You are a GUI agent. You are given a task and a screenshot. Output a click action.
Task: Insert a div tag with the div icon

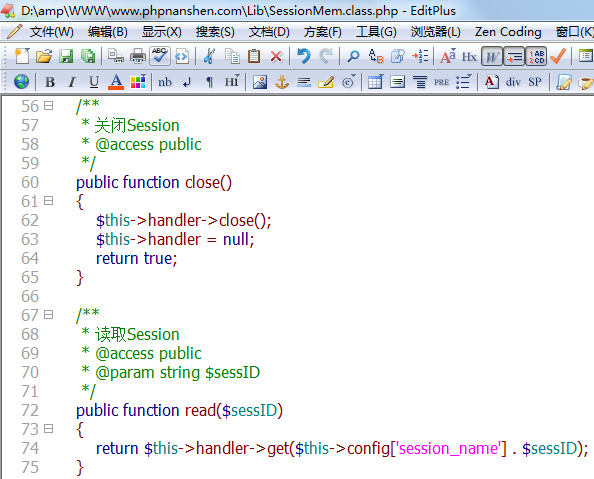[x=513, y=82]
